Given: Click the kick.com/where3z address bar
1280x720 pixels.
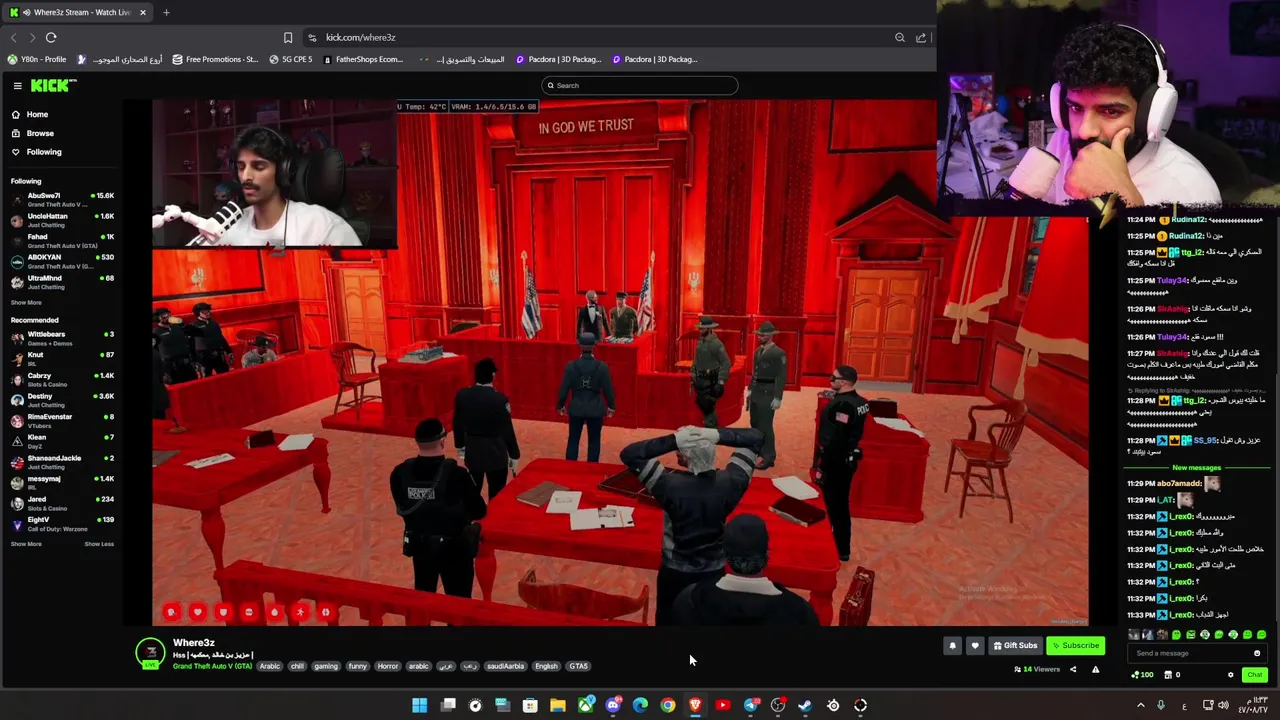Looking at the screenshot, I should pyautogui.click(x=360, y=37).
